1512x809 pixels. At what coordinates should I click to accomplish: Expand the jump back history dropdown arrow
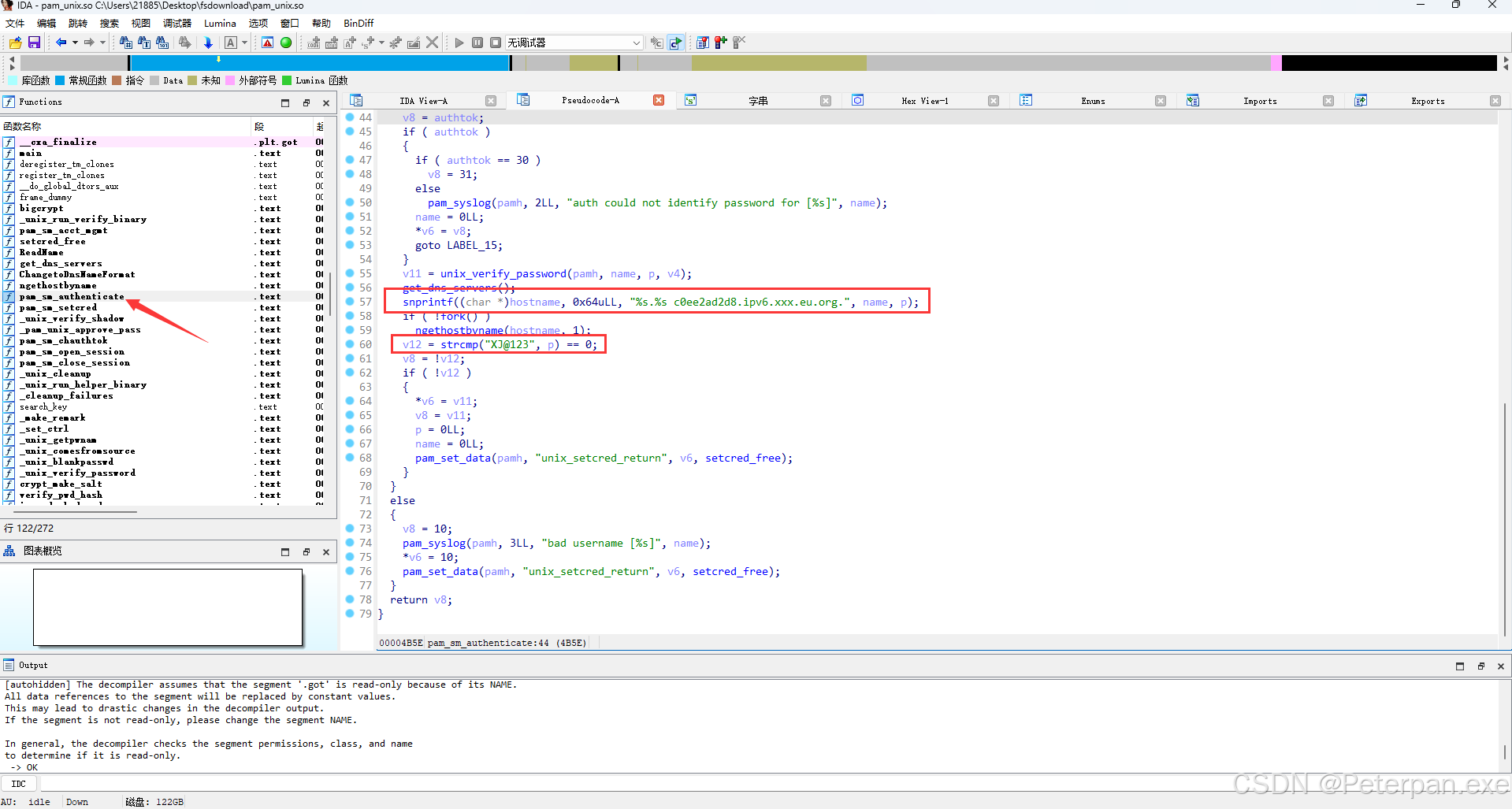pyautogui.click(x=75, y=43)
